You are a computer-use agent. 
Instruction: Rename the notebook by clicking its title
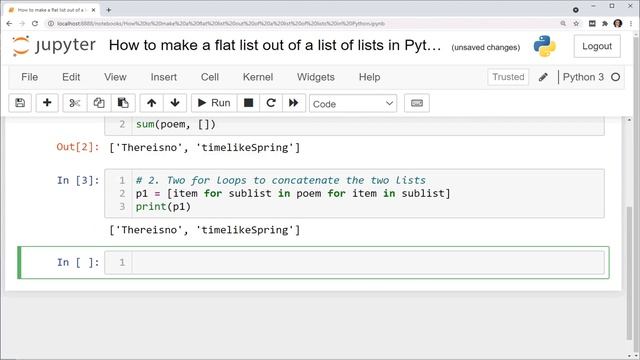(x=275, y=45)
